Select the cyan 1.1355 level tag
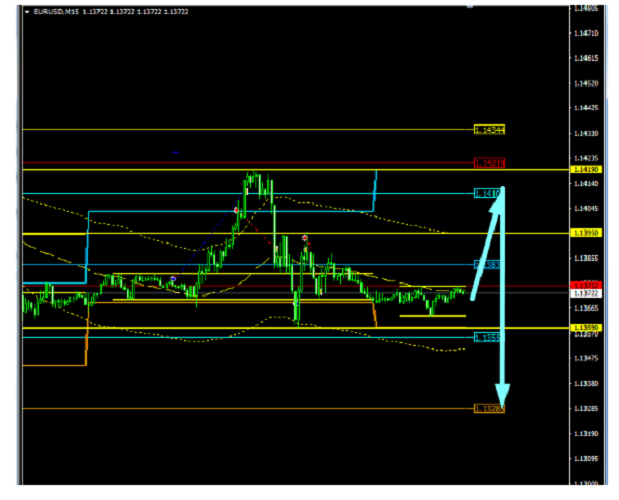Viewport: 619px width, 500px height. pyautogui.click(x=488, y=337)
